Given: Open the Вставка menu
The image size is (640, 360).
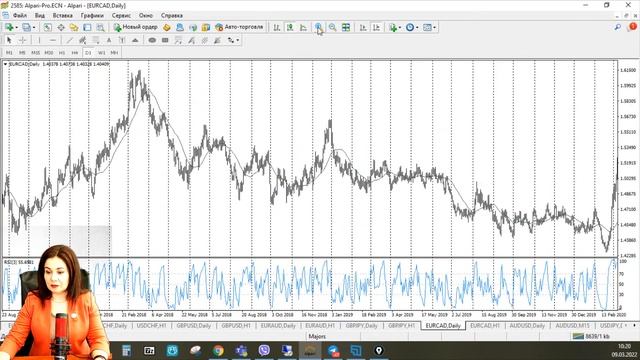Looking at the screenshot, I should click(62, 16).
